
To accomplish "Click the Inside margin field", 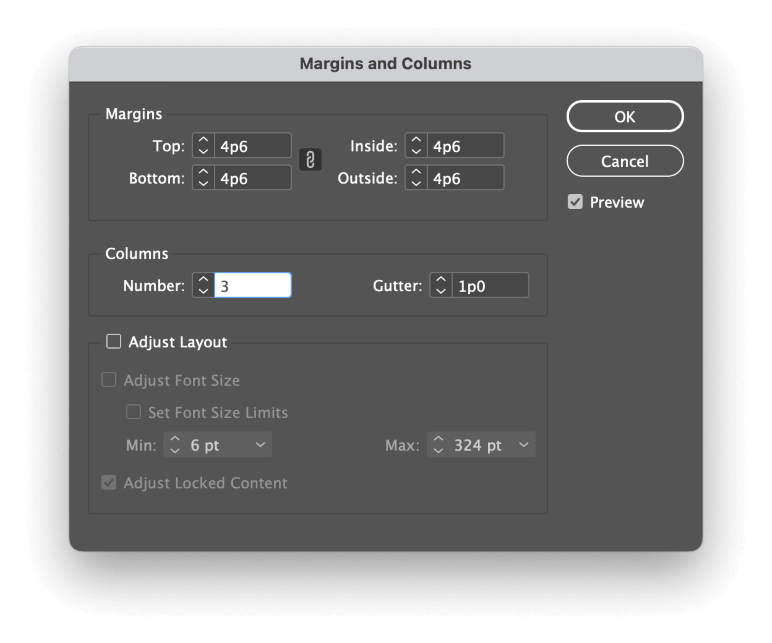I will point(465,146).
